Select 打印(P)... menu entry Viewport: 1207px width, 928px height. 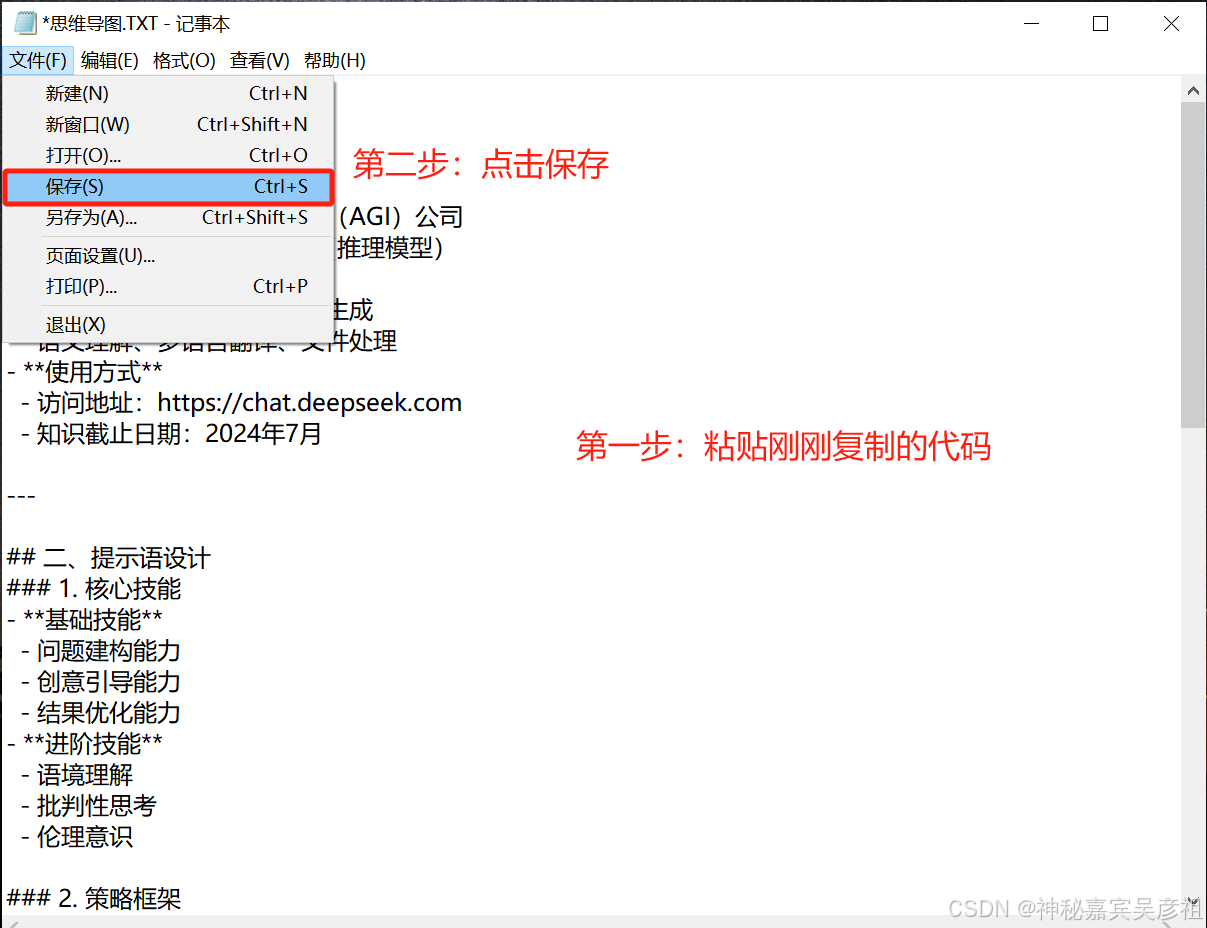coord(168,287)
